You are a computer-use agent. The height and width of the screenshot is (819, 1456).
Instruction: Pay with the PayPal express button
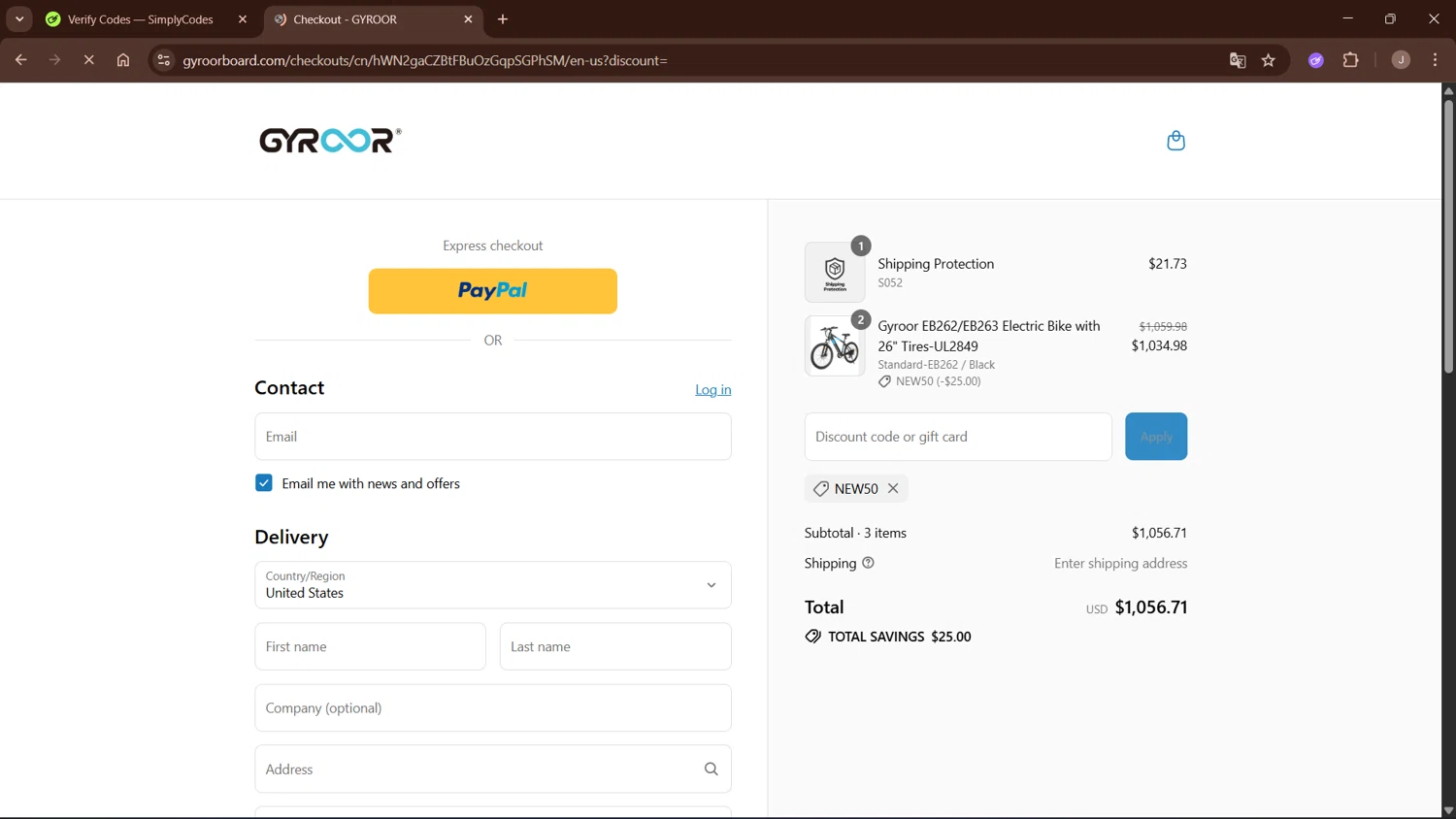(x=493, y=291)
